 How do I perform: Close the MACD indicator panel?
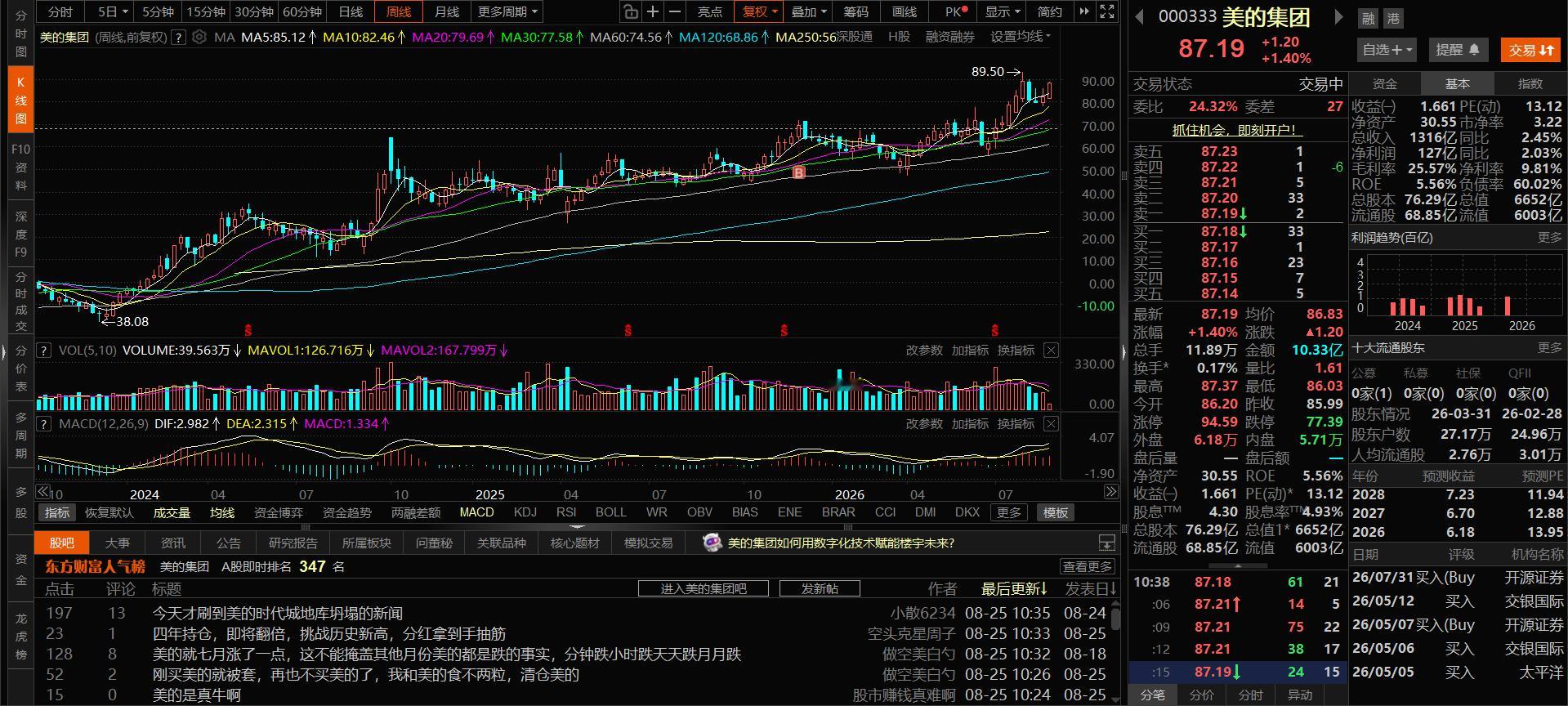(1051, 424)
